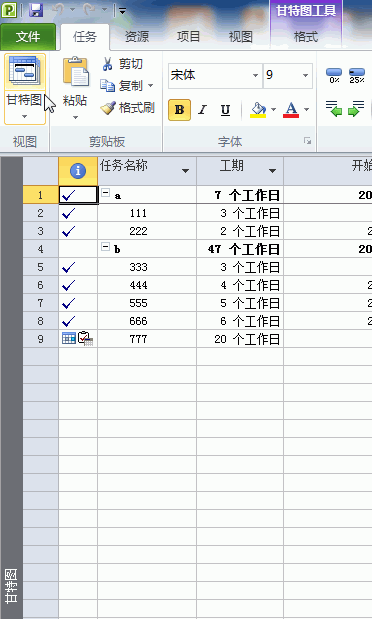The width and height of the screenshot is (372, 619).
Task: Toggle Bold formatting button
Action: 179,109
